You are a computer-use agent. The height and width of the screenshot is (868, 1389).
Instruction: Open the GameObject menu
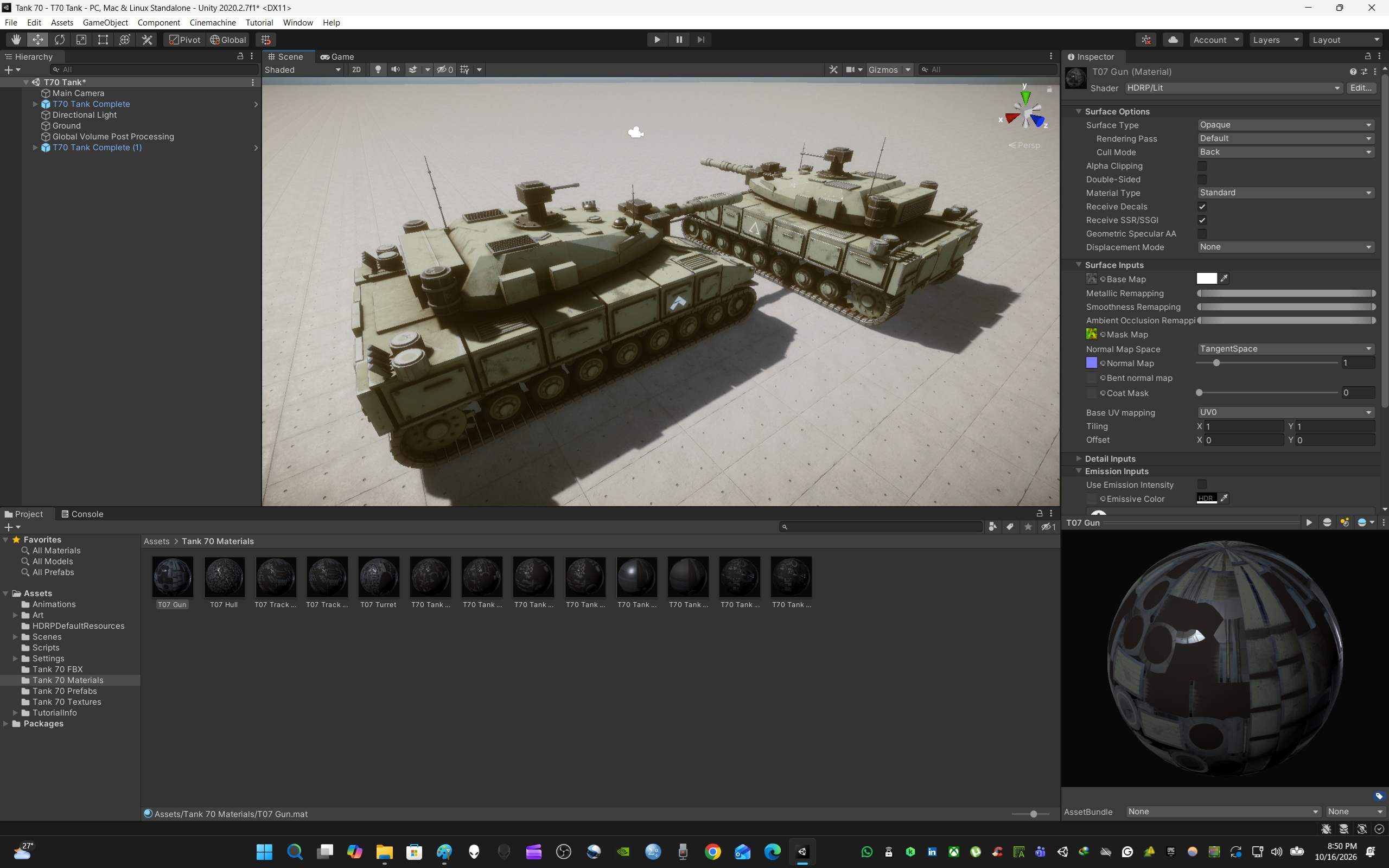[105, 22]
